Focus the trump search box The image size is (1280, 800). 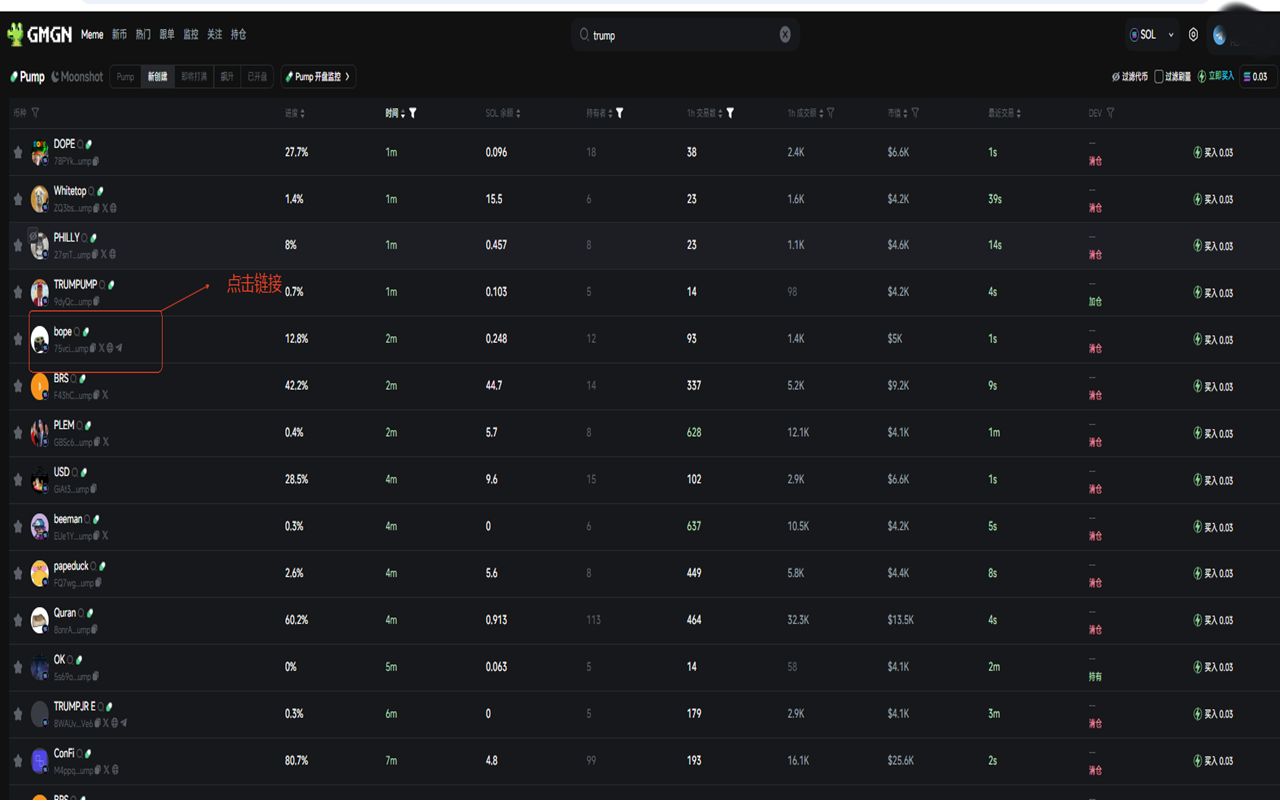click(x=685, y=35)
